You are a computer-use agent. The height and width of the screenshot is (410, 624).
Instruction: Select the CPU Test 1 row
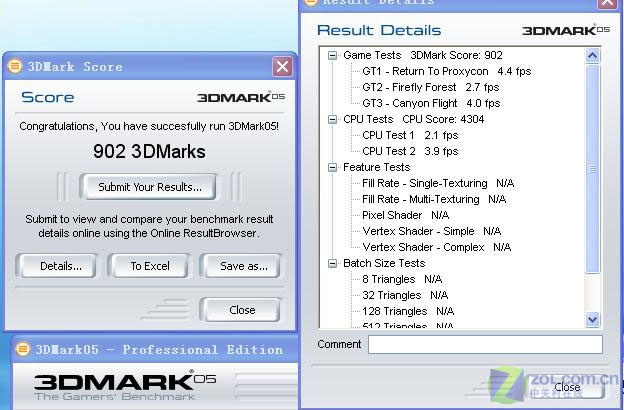(x=410, y=135)
